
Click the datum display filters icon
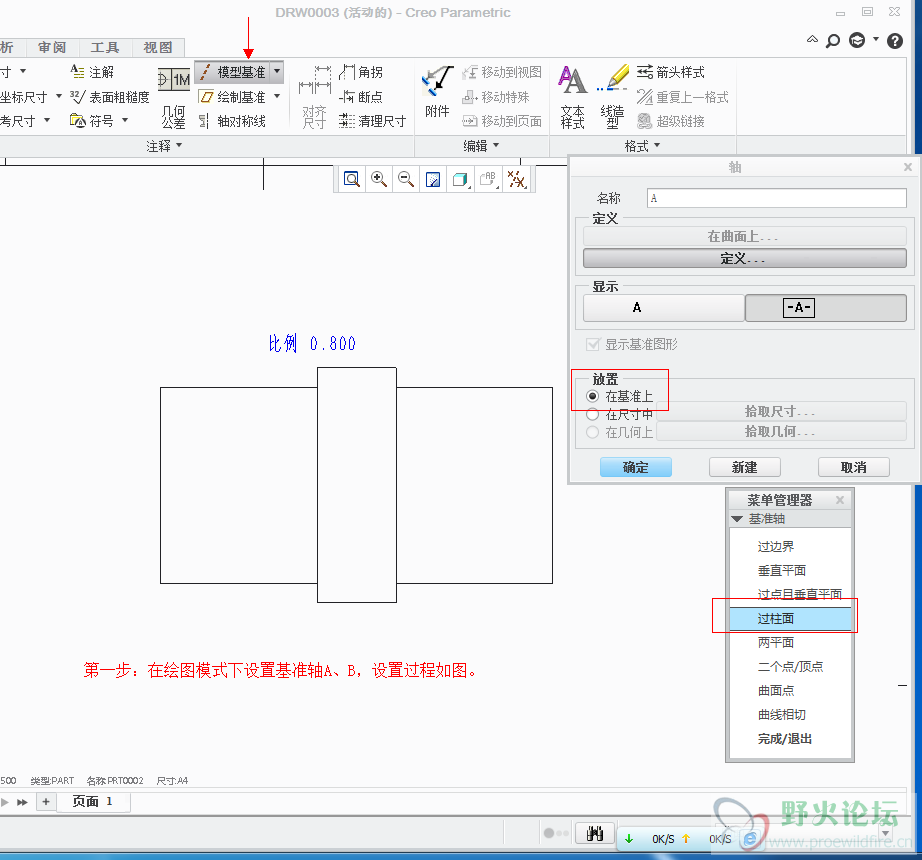(516, 179)
